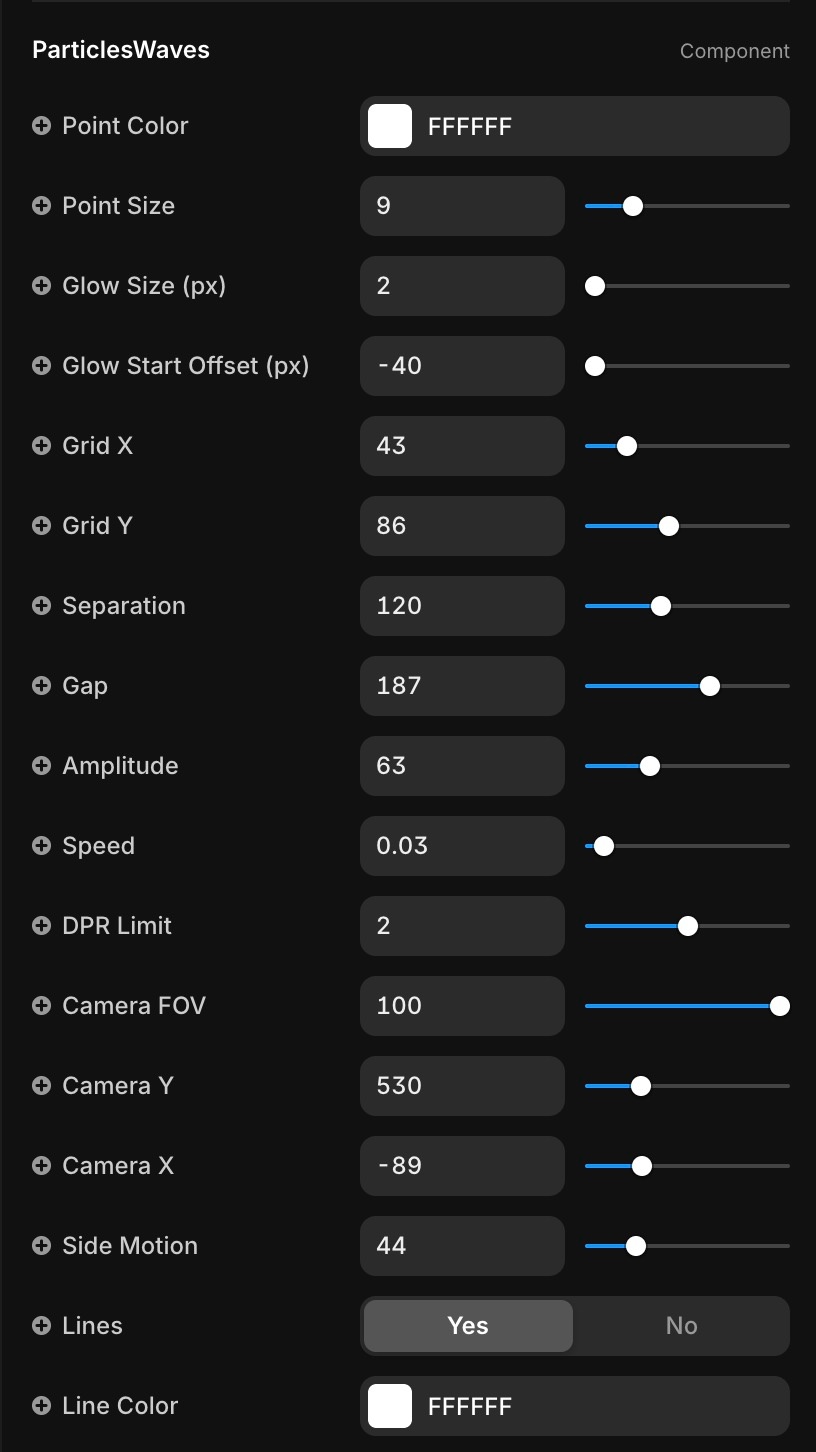
Task: Open the Point Color white swatch
Action: [x=390, y=126]
